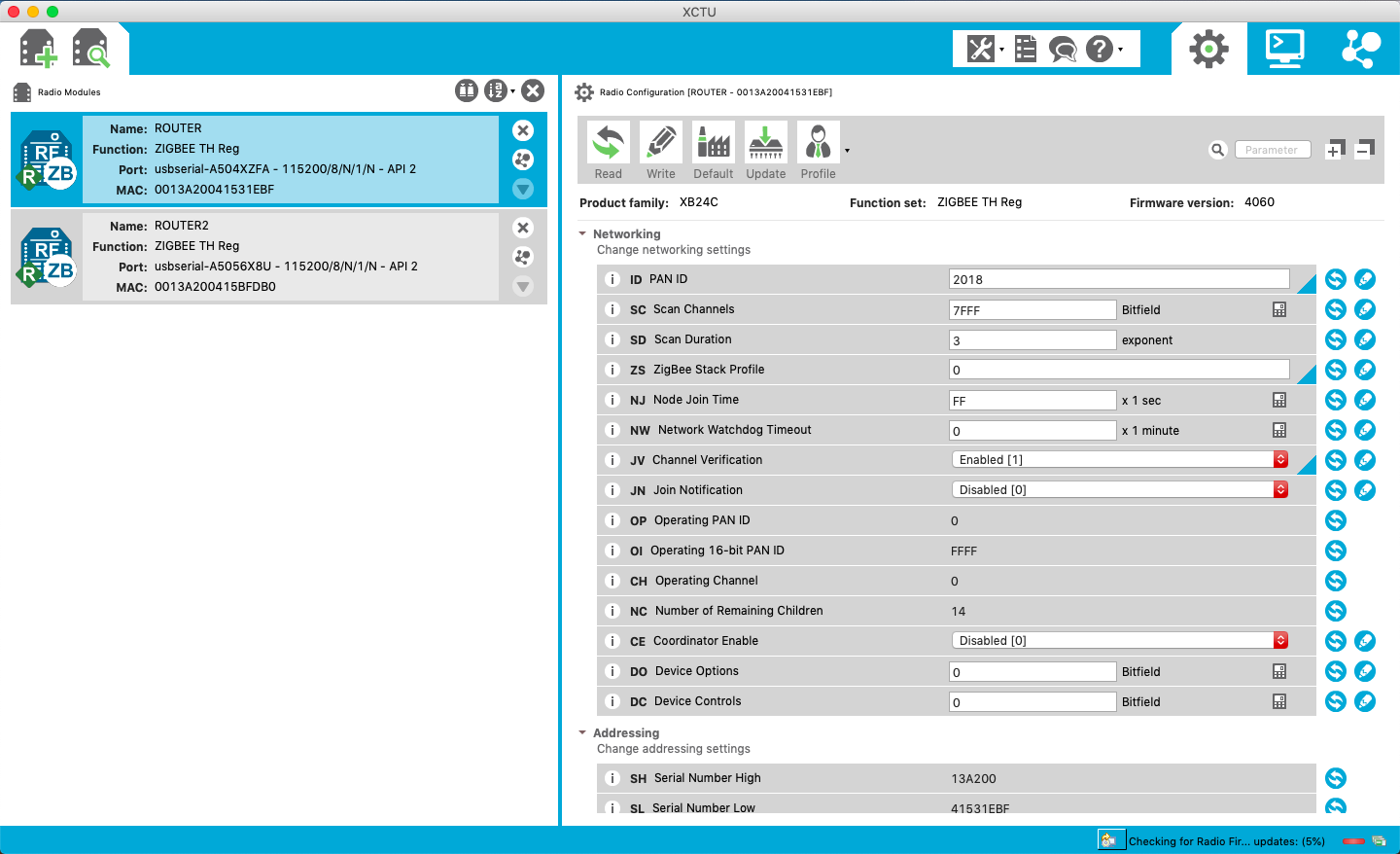Open the Channel Verification dropdown

[x=1280, y=460]
